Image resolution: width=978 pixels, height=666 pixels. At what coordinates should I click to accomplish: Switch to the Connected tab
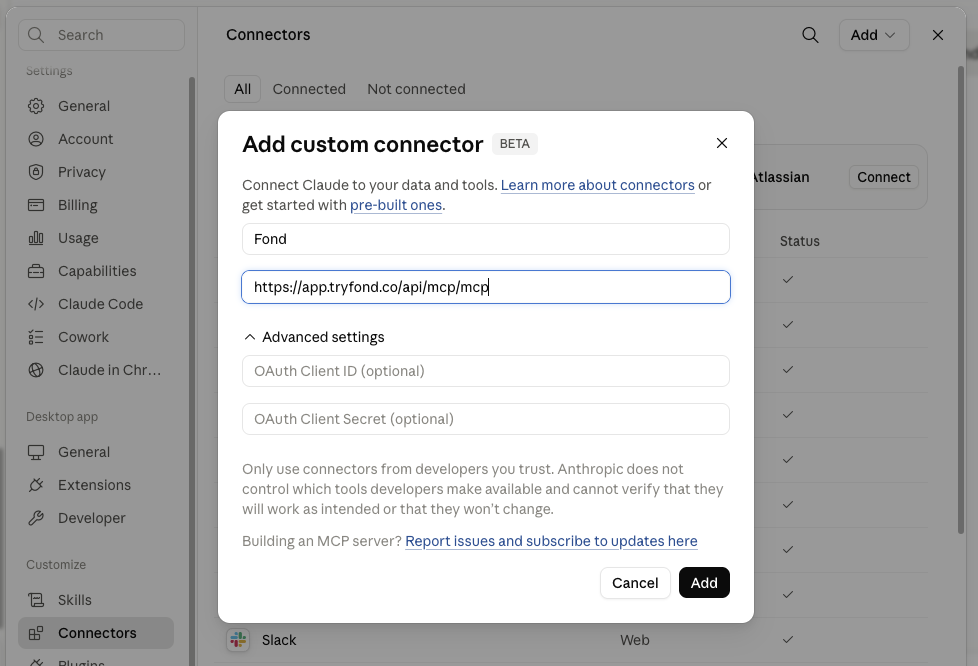point(309,89)
